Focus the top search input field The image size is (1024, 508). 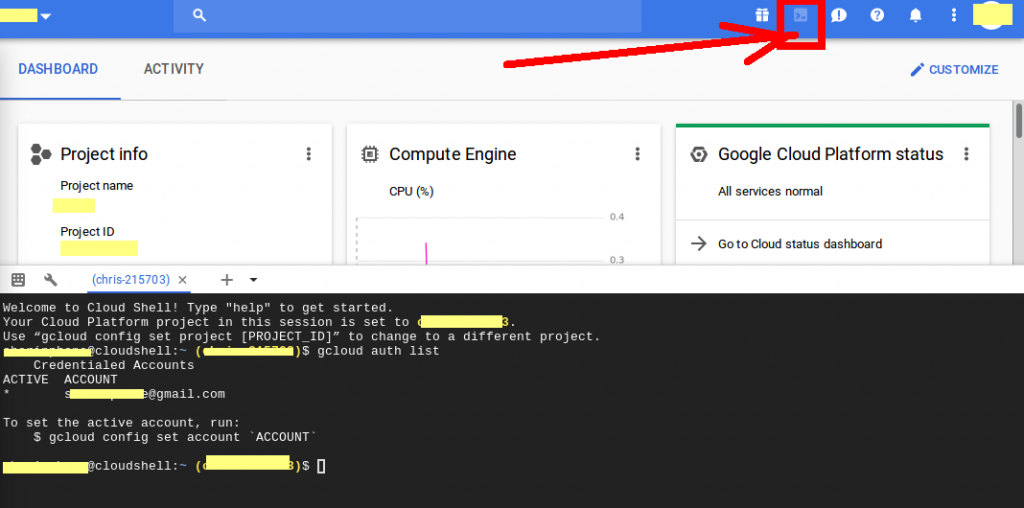coord(407,16)
